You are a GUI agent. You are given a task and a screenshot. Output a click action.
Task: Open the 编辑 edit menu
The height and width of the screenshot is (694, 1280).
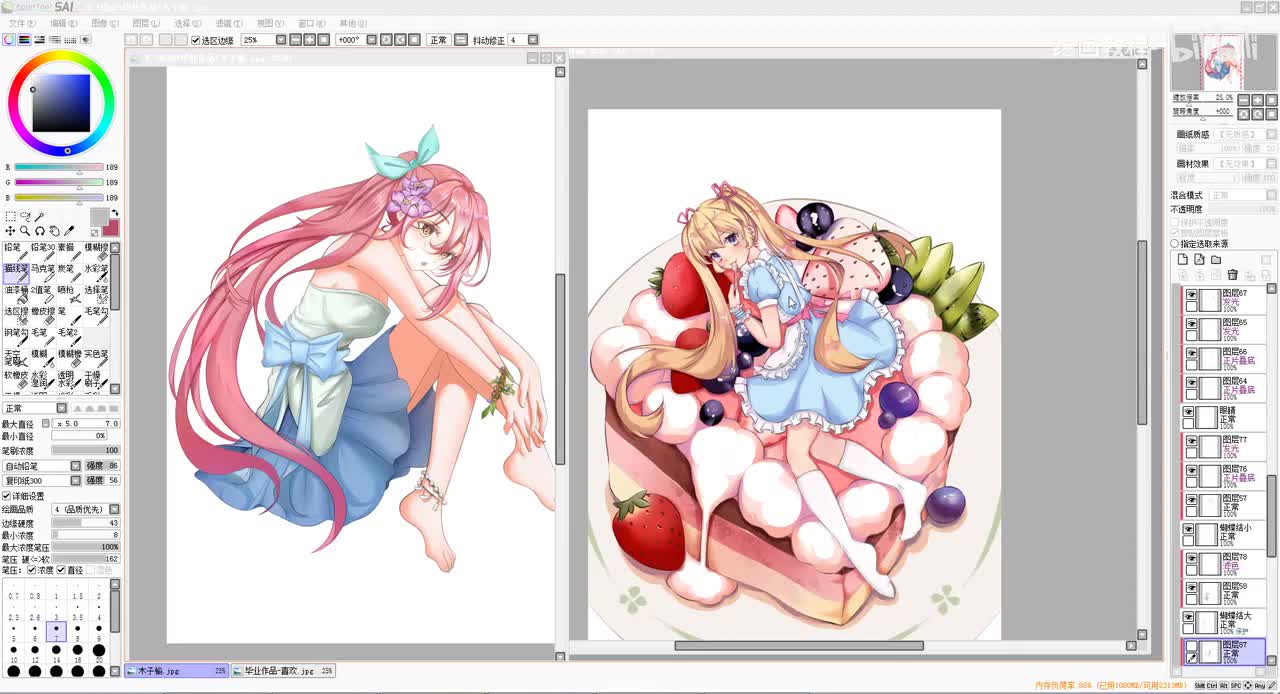[64, 23]
